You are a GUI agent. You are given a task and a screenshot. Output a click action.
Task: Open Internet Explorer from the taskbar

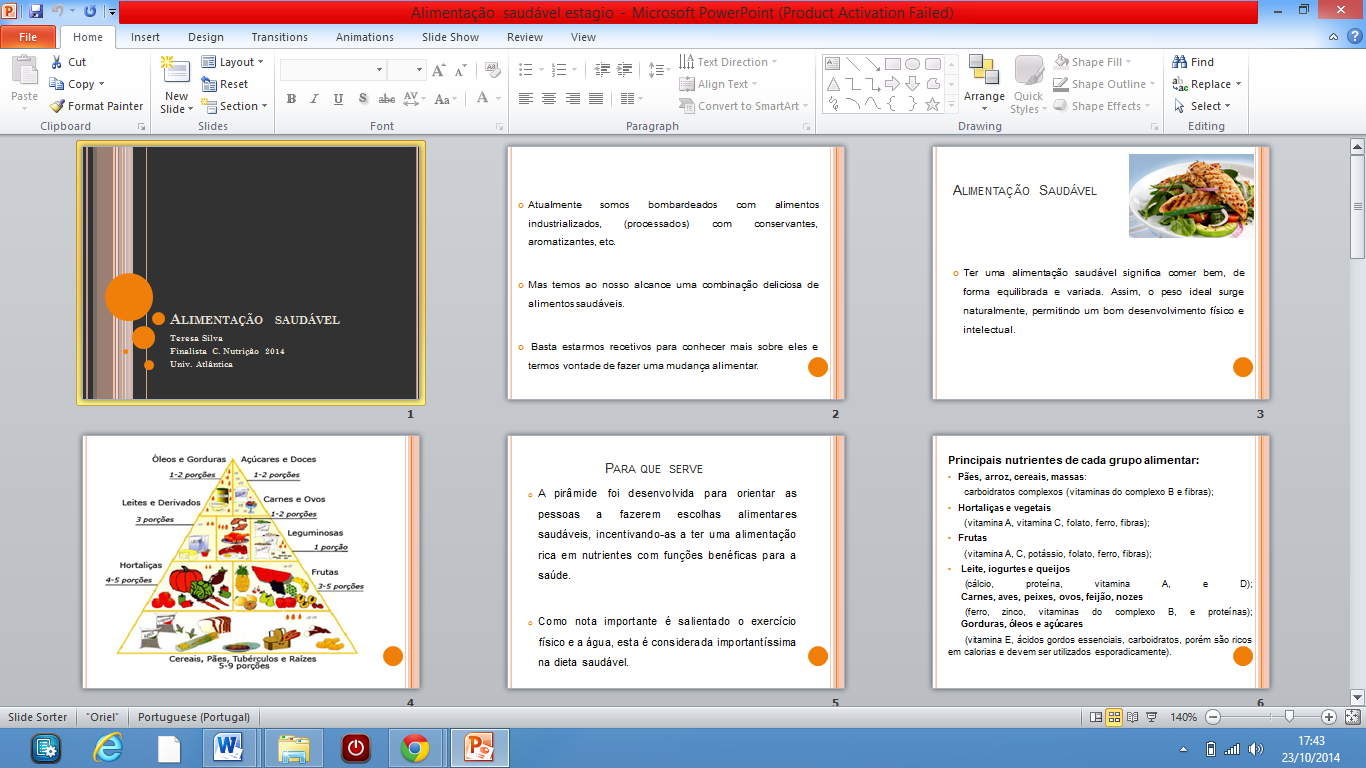107,748
